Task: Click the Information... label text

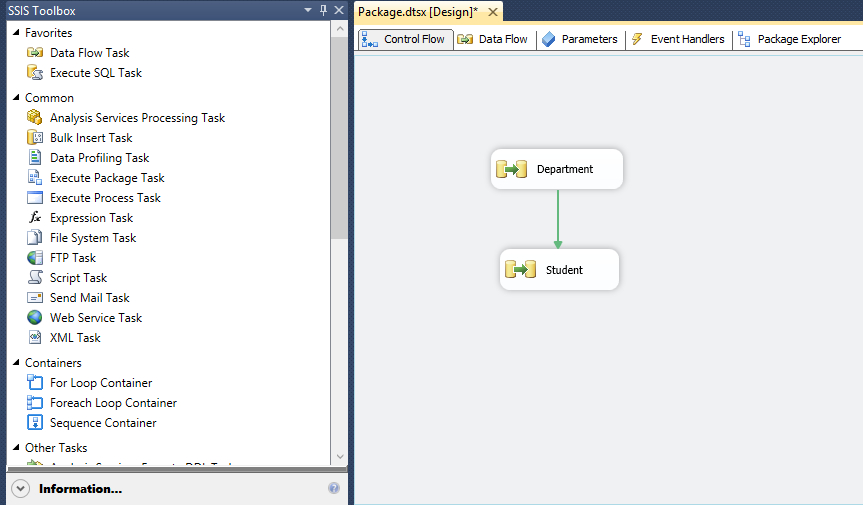Action: (80, 488)
